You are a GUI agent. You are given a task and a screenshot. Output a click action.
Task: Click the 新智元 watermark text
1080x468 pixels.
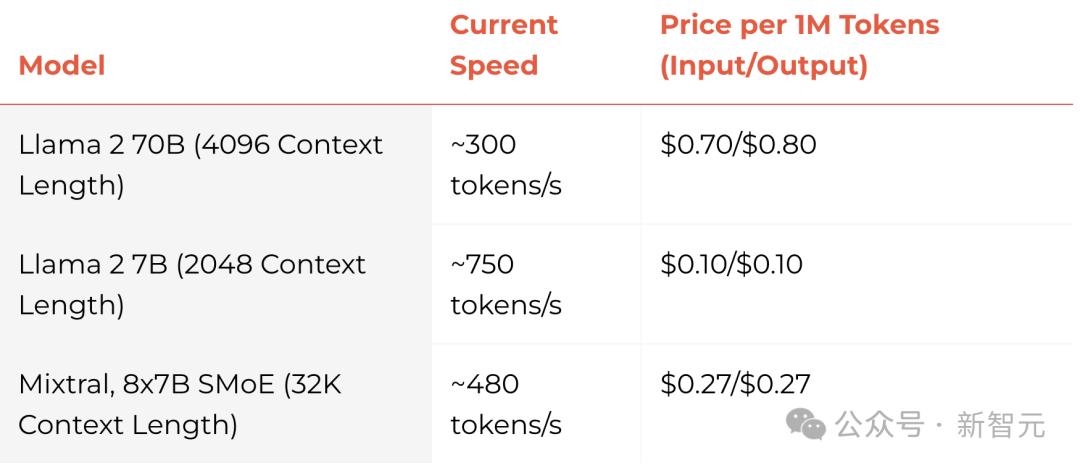click(1001, 425)
